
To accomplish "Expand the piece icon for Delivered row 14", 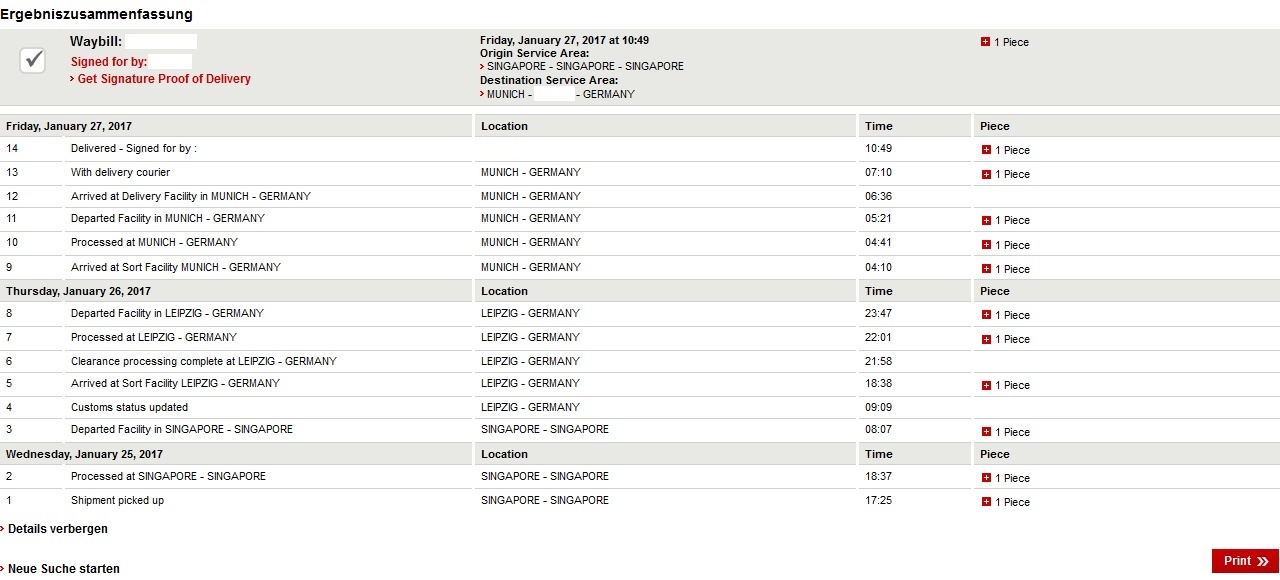I will (986, 150).
